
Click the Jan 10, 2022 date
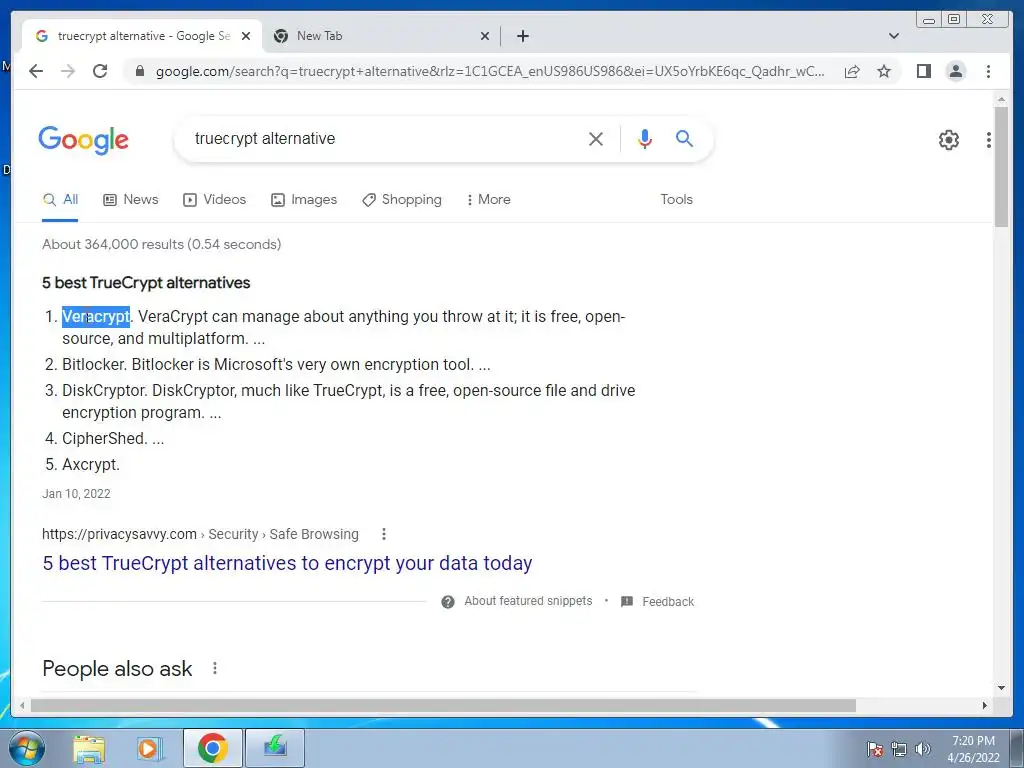(x=76, y=494)
